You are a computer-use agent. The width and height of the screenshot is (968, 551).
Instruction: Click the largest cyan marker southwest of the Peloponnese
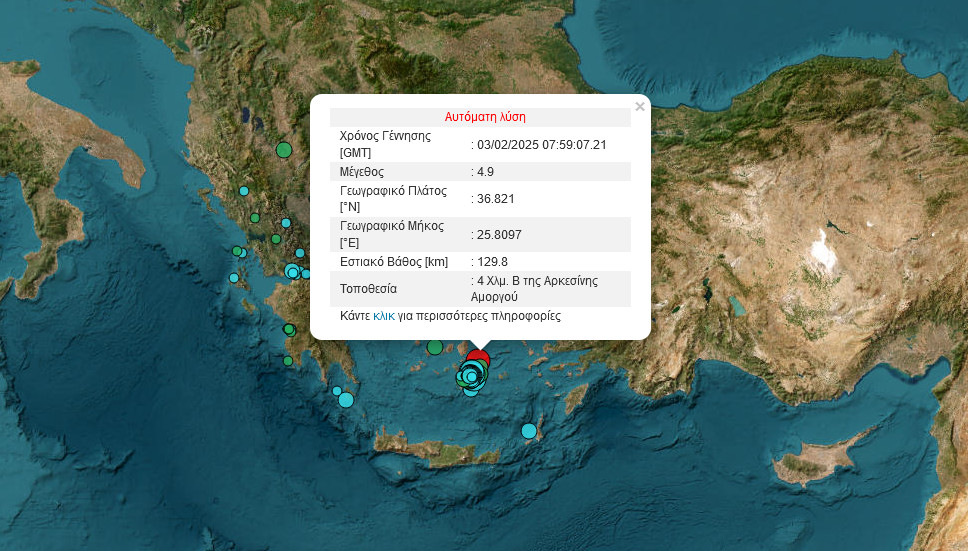pyautogui.click(x=345, y=400)
